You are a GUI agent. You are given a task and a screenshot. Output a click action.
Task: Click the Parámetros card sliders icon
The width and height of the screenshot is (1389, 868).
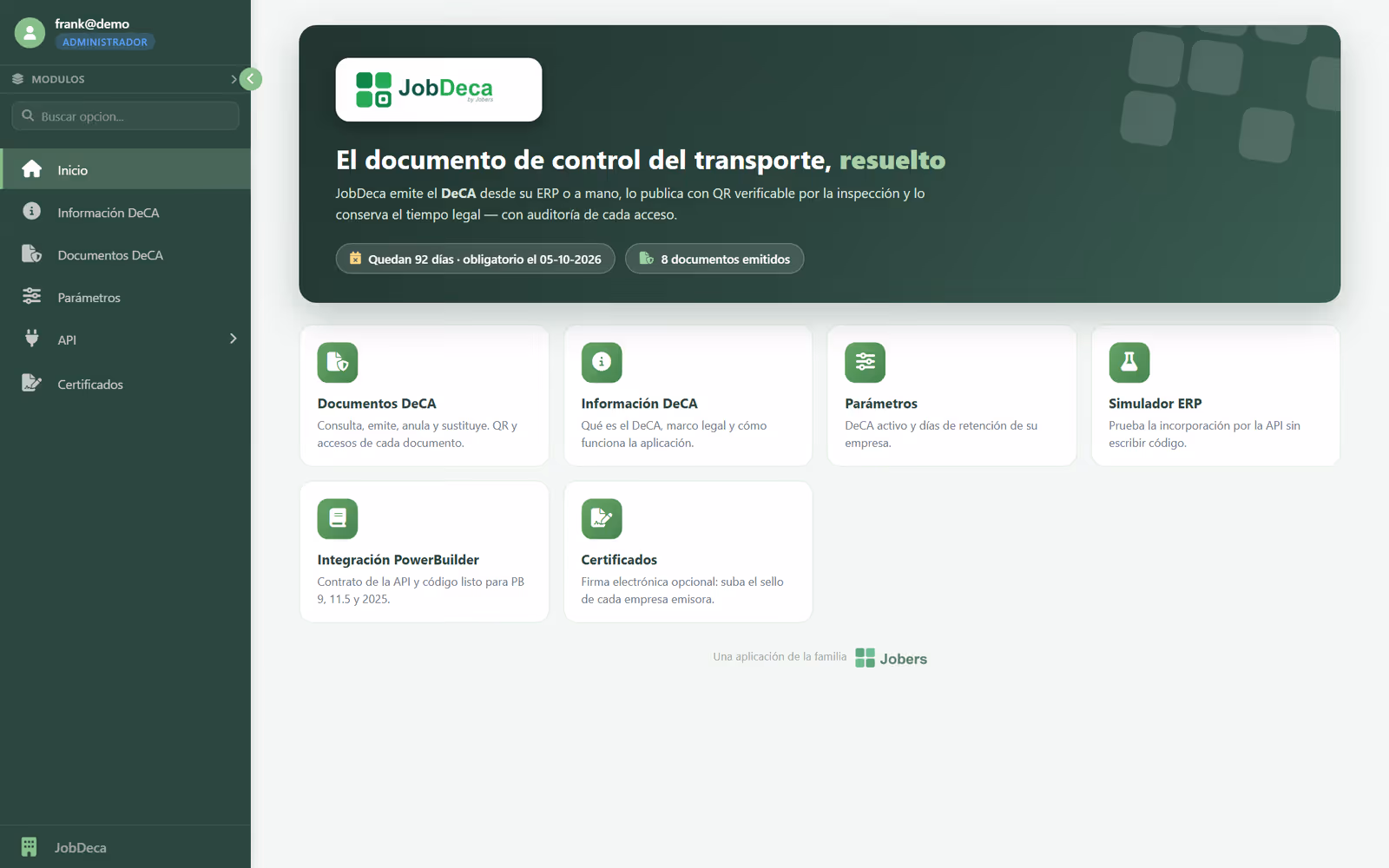point(866,362)
